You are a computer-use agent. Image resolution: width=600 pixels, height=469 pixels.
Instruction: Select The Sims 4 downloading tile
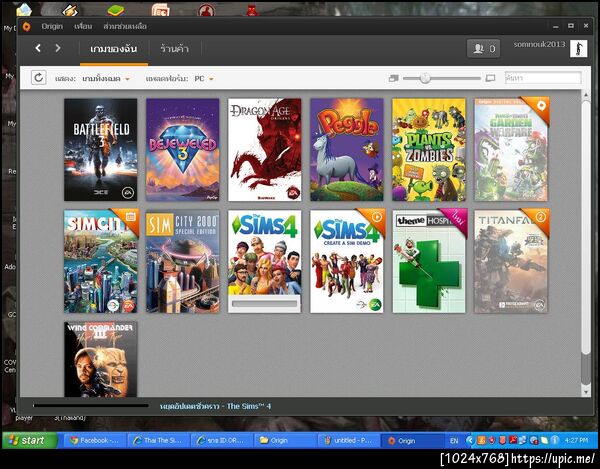pyautogui.click(x=264, y=261)
